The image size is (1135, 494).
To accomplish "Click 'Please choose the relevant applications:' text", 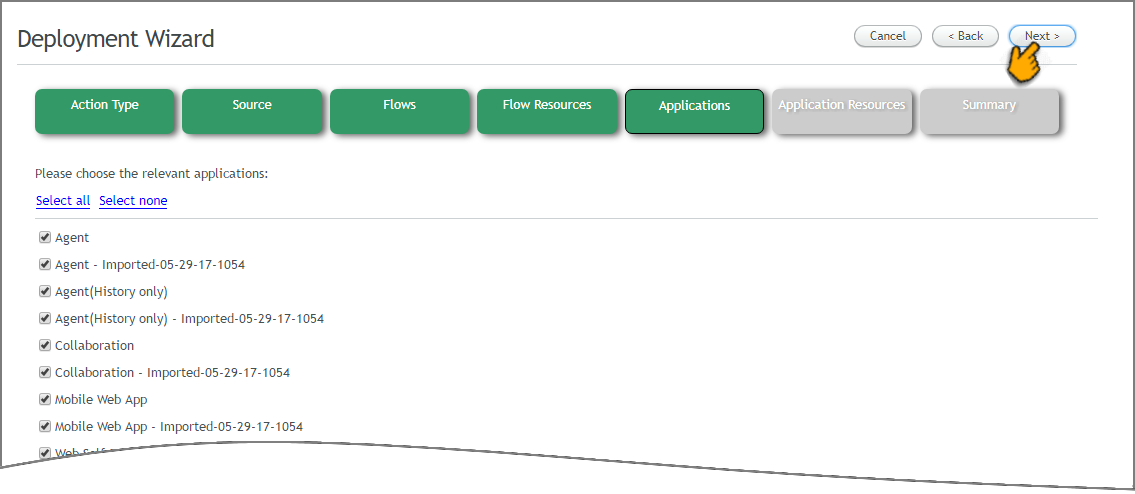I will [151, 174].
